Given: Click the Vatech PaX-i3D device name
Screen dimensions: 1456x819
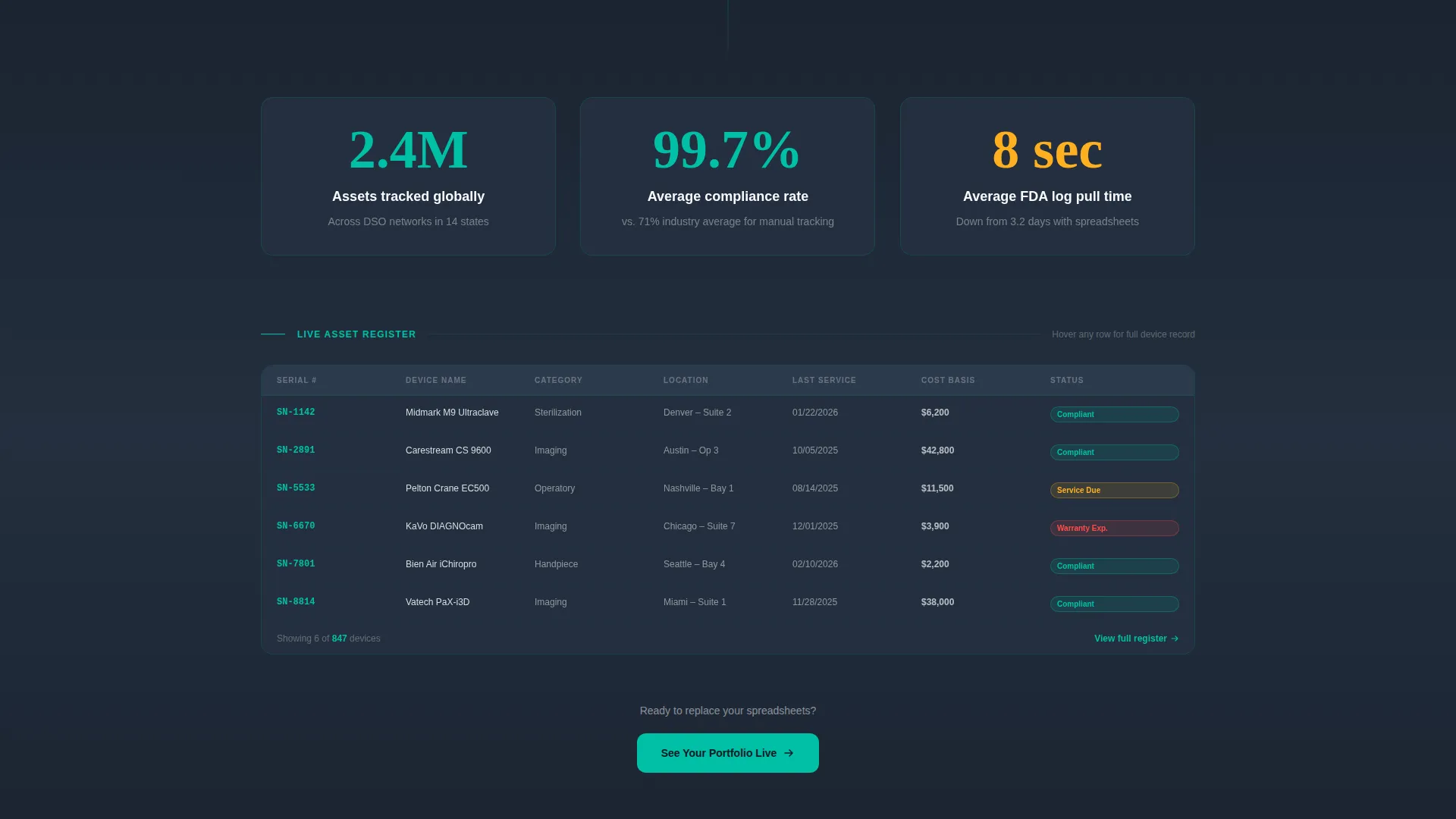Looking at the screenshot, I should [438, 602].
